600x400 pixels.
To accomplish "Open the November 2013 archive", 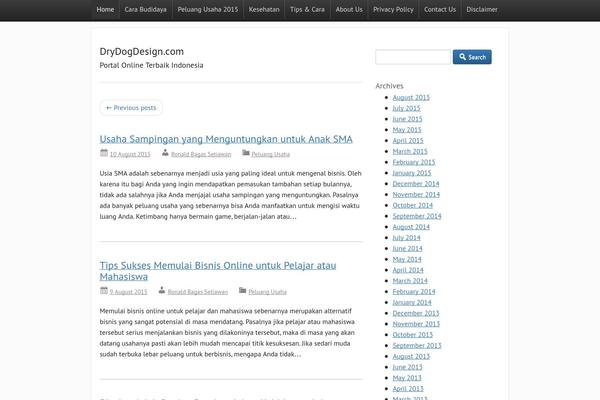I will click(416, 324).
